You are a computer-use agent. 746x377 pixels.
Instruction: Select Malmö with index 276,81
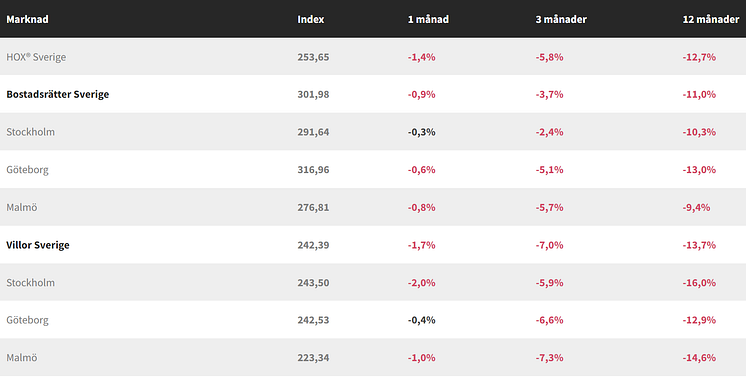click(x=21, y=208)
